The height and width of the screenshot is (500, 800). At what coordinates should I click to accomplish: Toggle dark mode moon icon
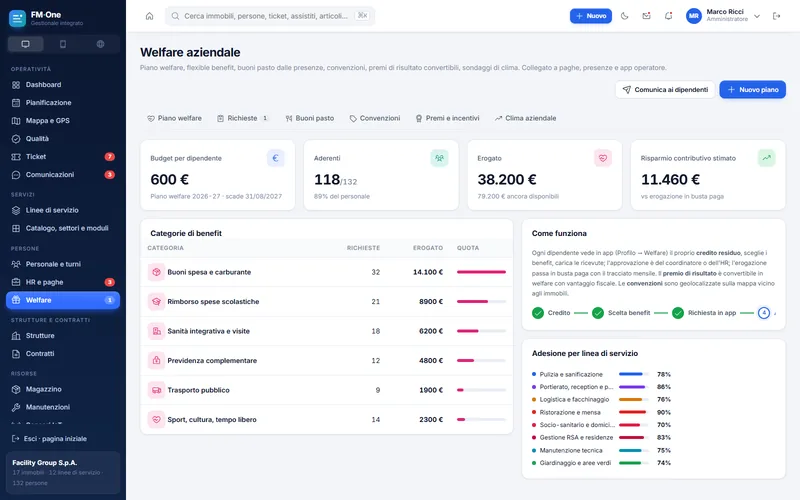(x=624, y=16)
